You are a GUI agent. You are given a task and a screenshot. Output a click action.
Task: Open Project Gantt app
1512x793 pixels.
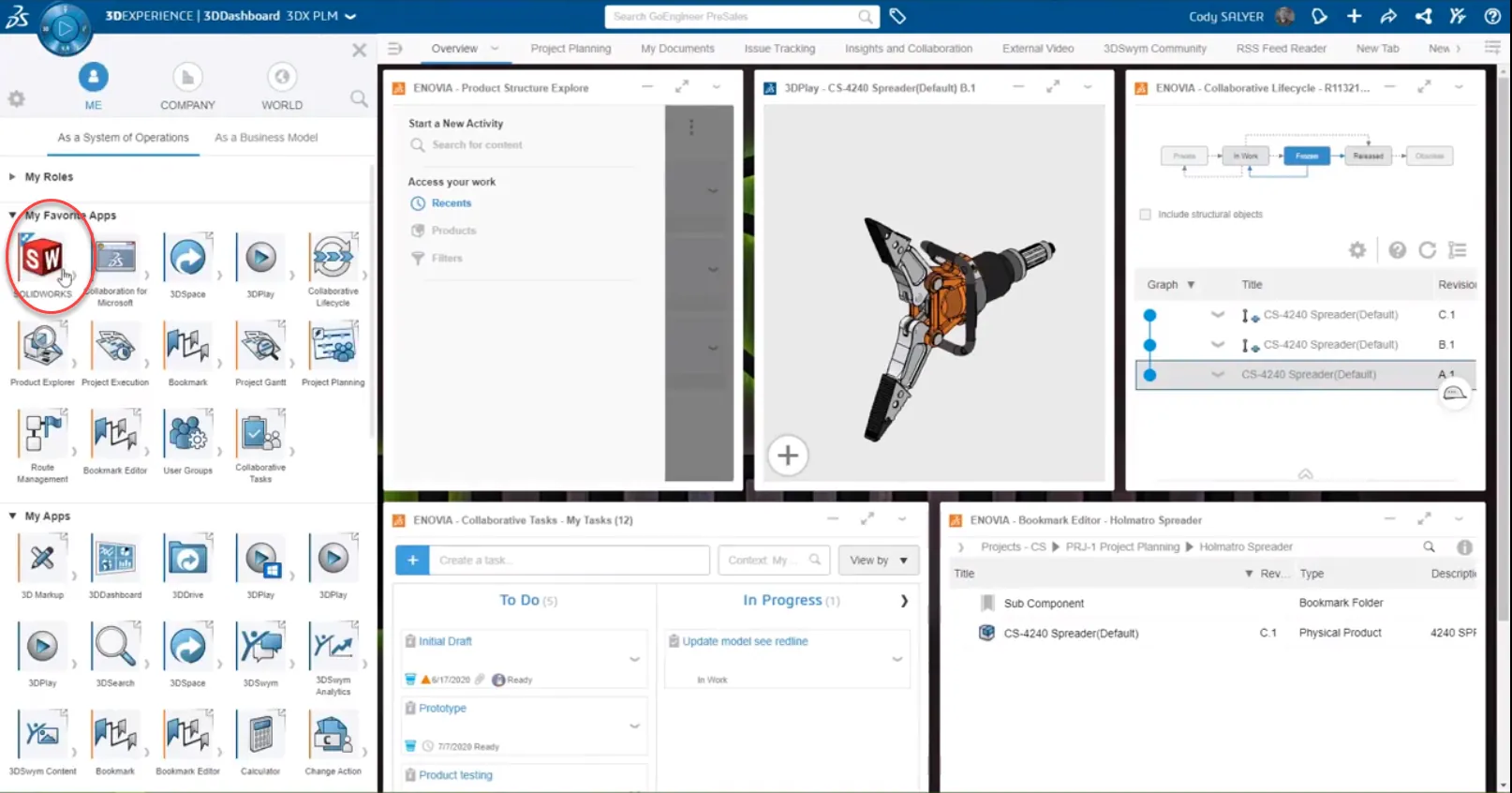[x=260, y=346]
